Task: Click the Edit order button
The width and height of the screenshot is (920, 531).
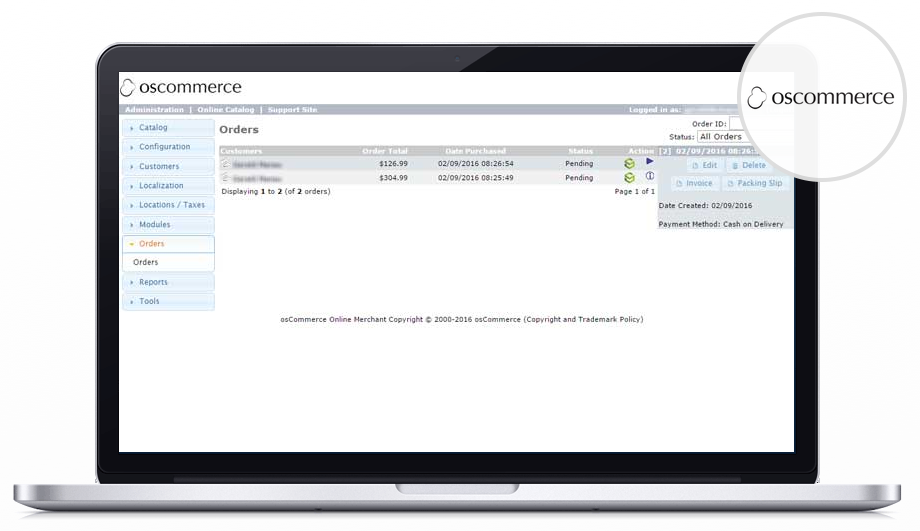Action: click(705, 165)
